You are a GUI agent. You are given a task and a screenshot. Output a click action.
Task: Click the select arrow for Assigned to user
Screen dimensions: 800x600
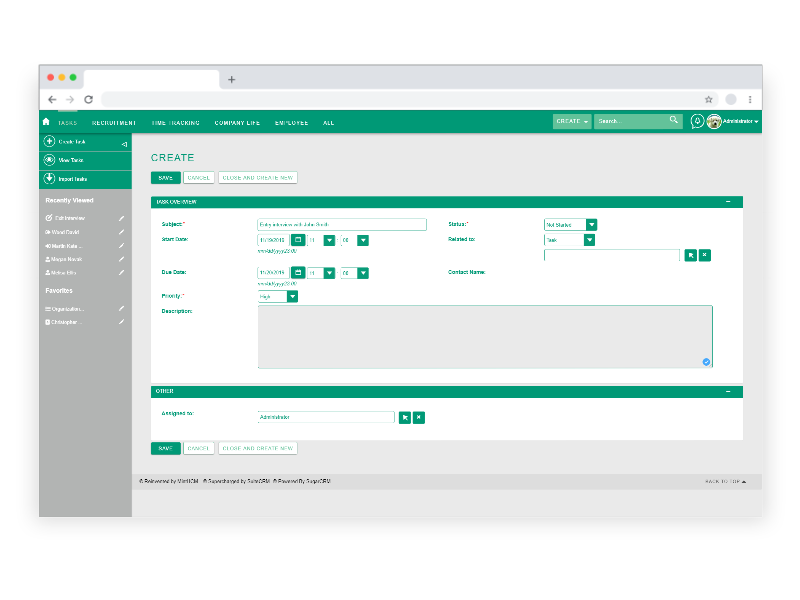pyautogui.click(x=405, y=418)
